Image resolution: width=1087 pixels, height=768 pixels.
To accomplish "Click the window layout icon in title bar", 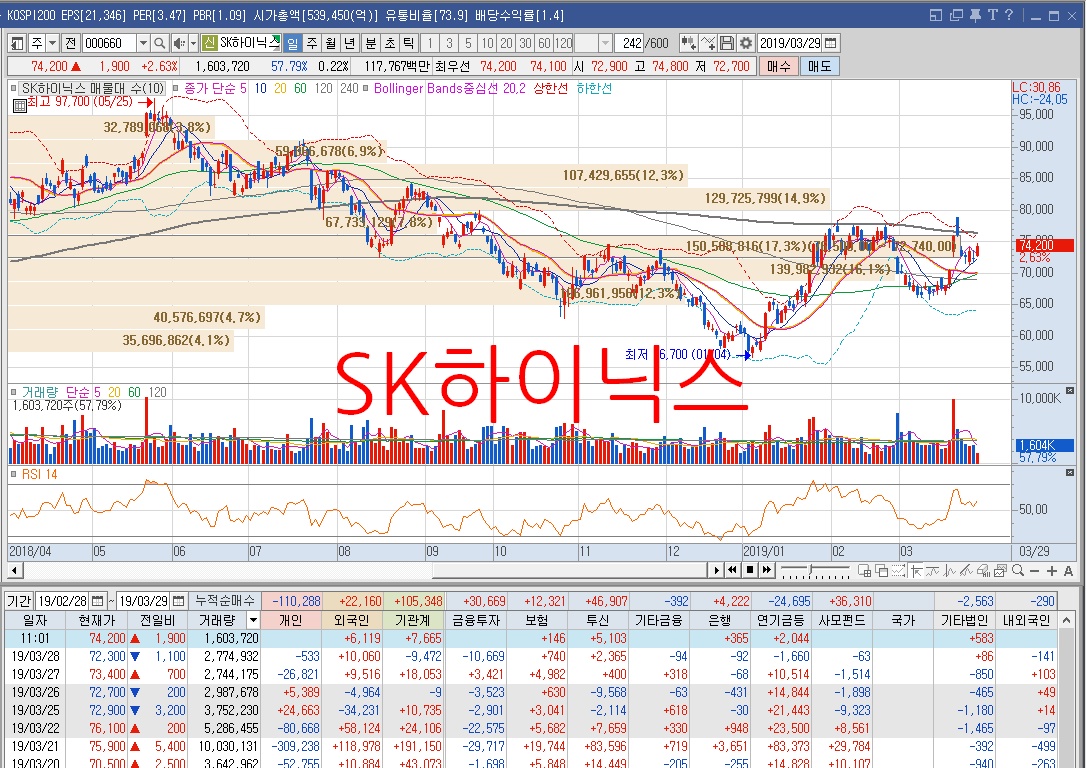I will click(936, 15).
